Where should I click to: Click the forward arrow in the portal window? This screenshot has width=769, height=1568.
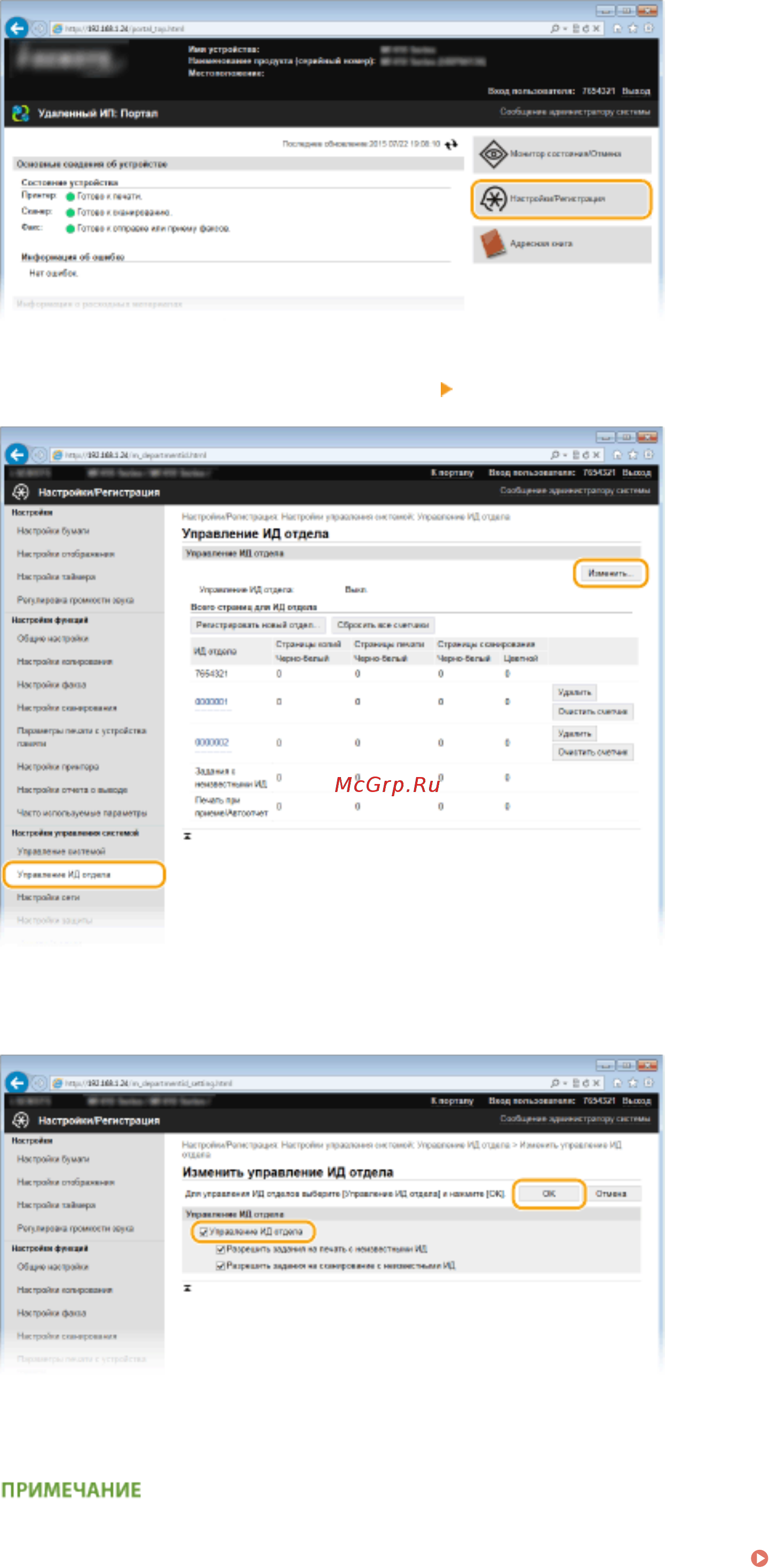39,29
